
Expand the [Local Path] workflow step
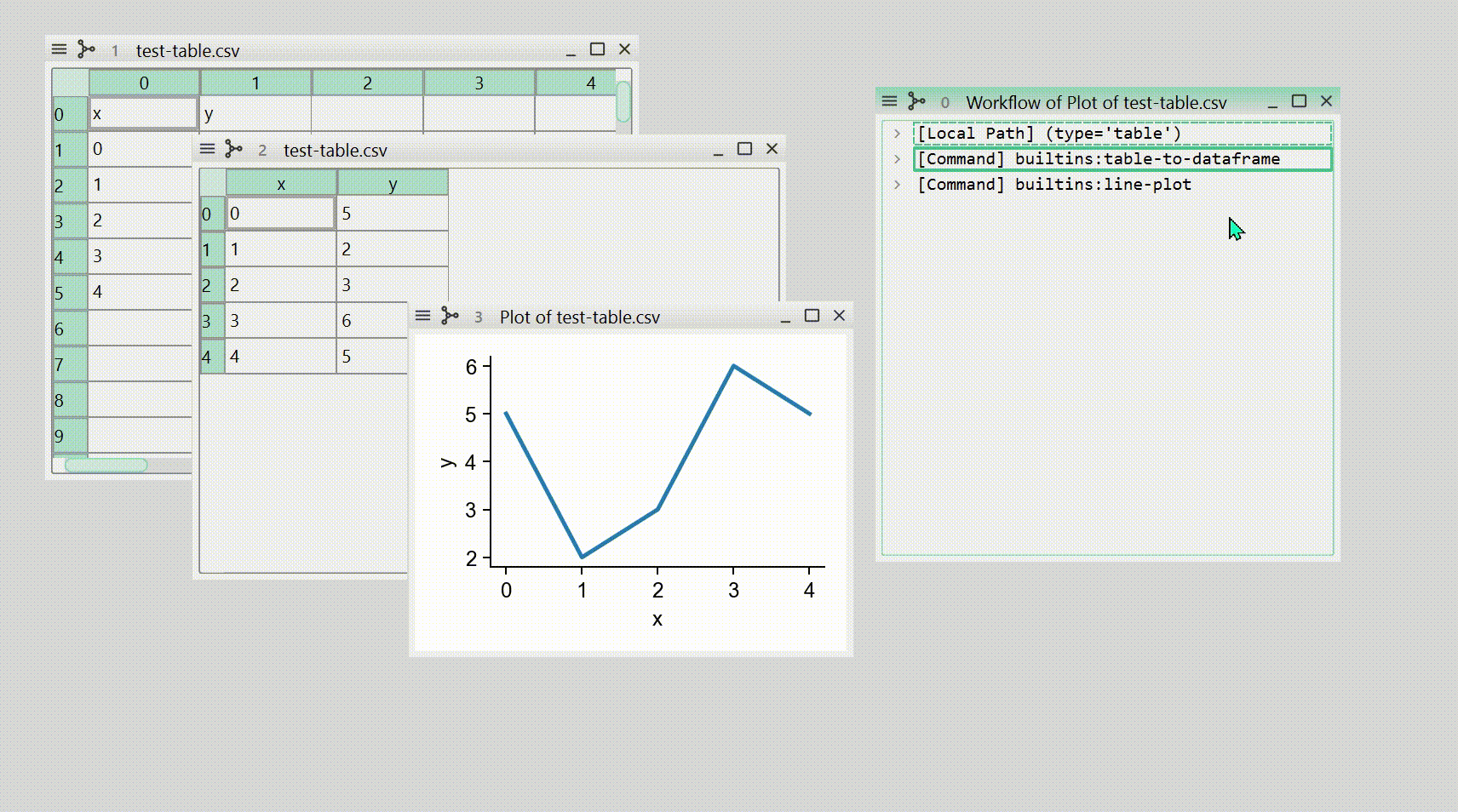tap(897, 134)
